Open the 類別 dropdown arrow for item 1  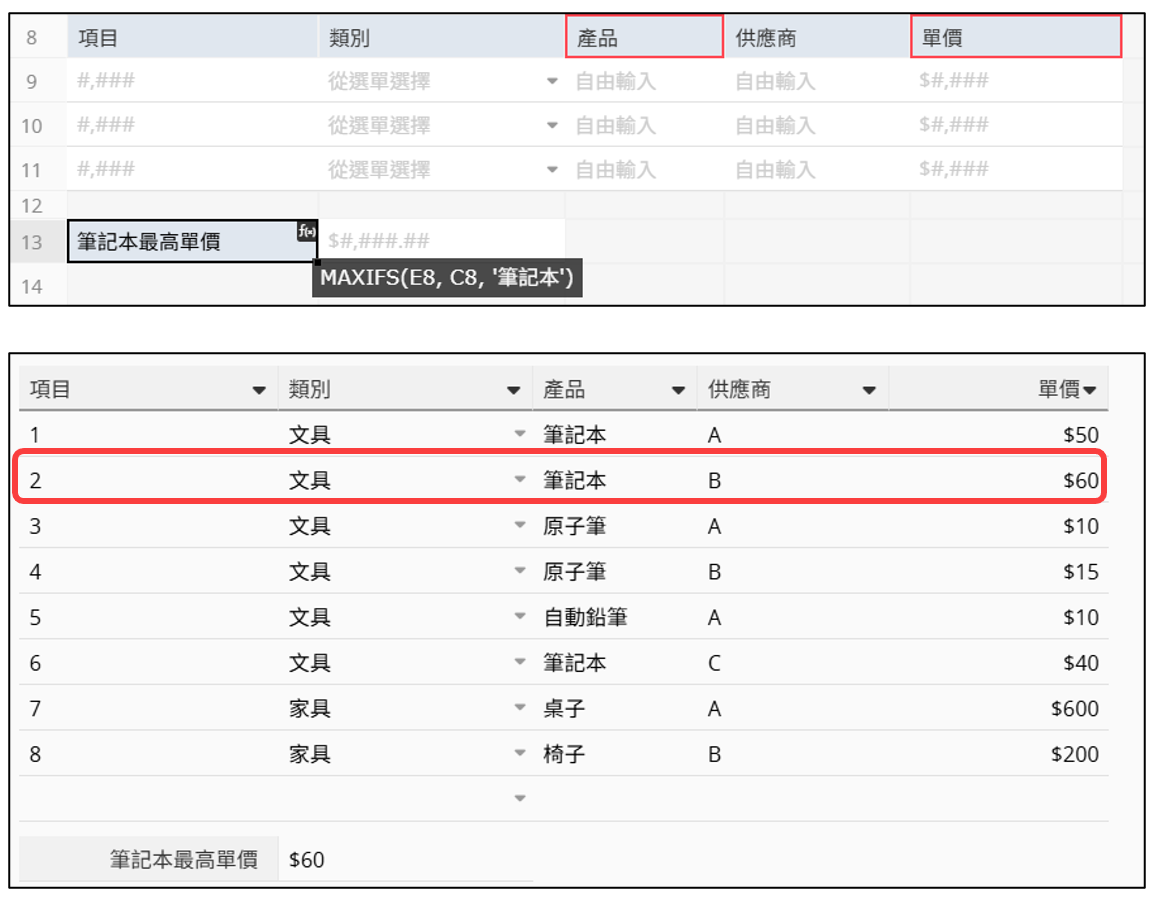[519, 435]
